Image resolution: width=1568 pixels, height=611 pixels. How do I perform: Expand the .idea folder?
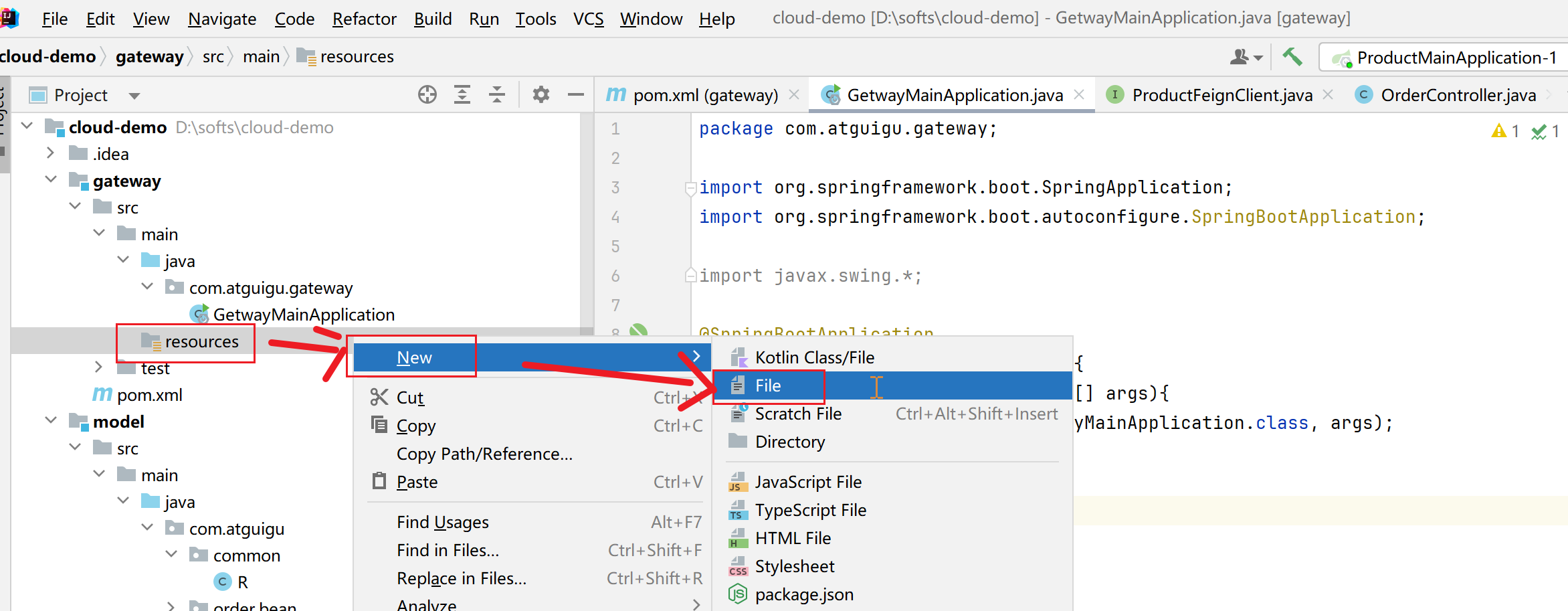pyautogui.click(x=51, y=153)
